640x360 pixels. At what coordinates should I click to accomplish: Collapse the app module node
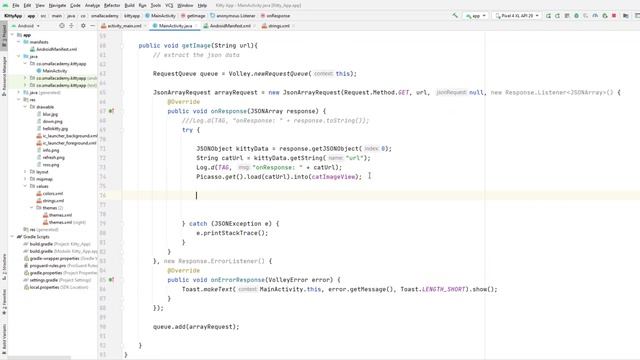coord(12,35)
